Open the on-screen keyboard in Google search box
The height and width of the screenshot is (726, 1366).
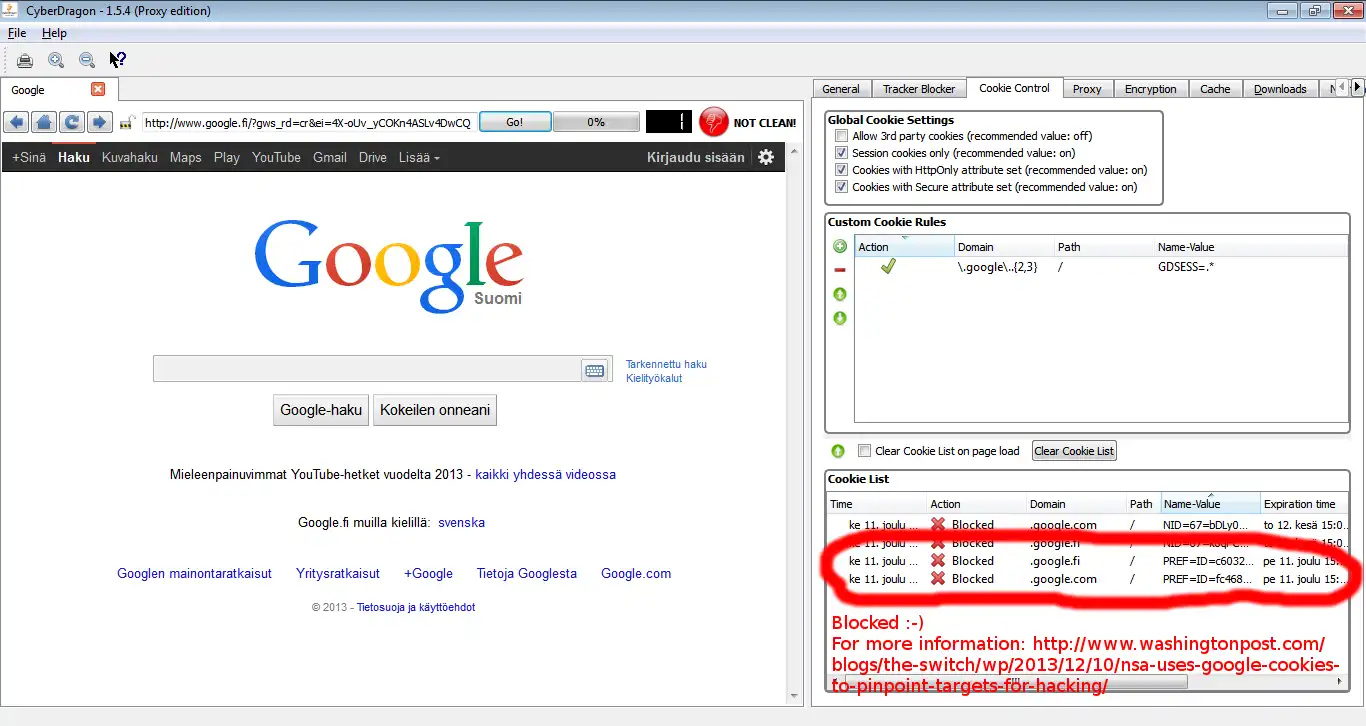pyautogui.click(x=594, y=370)
